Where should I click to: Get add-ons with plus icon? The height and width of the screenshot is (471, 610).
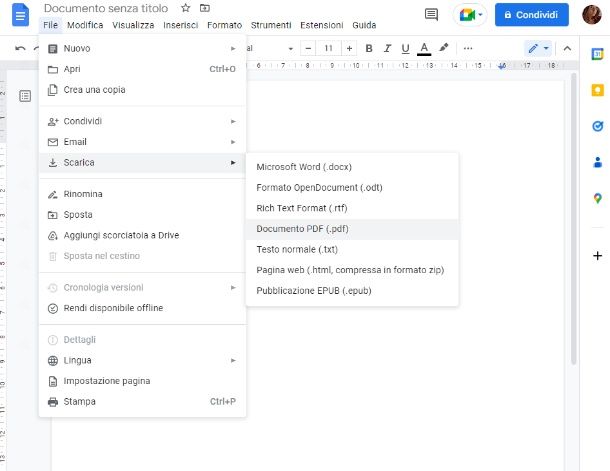pos(598,256)
